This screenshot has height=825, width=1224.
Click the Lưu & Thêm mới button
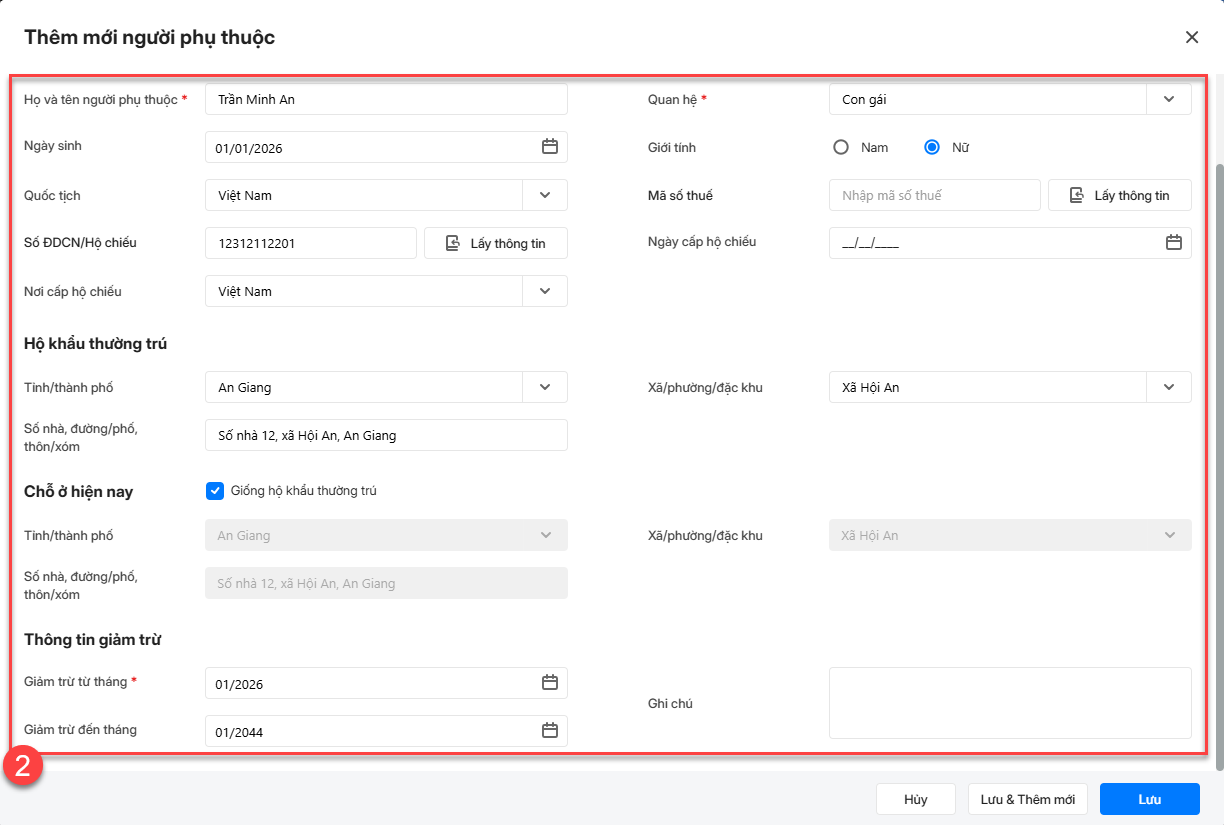pyautogui.click(x=1028, y=799)
